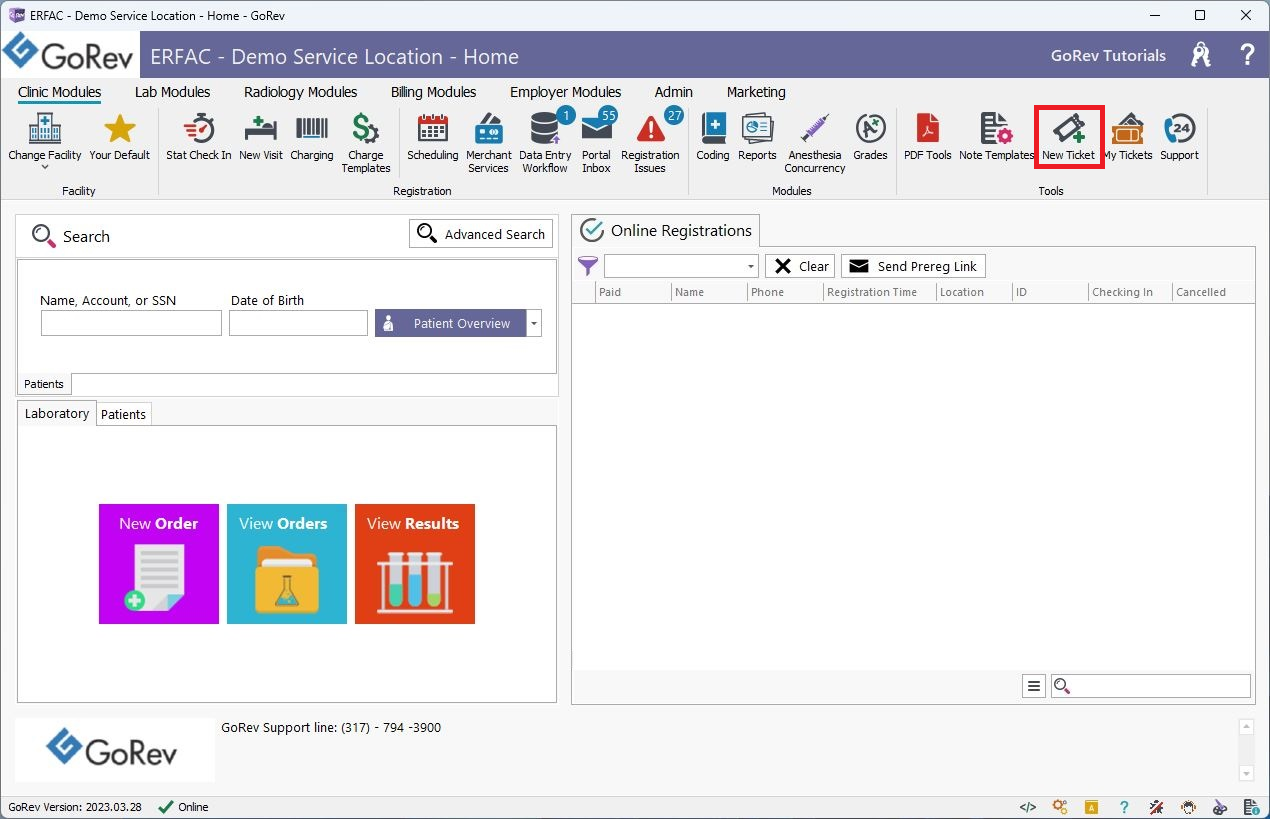Switch to Lab Modules tab
Viewport: 1270px width, 819px height.
pos(172,92)
